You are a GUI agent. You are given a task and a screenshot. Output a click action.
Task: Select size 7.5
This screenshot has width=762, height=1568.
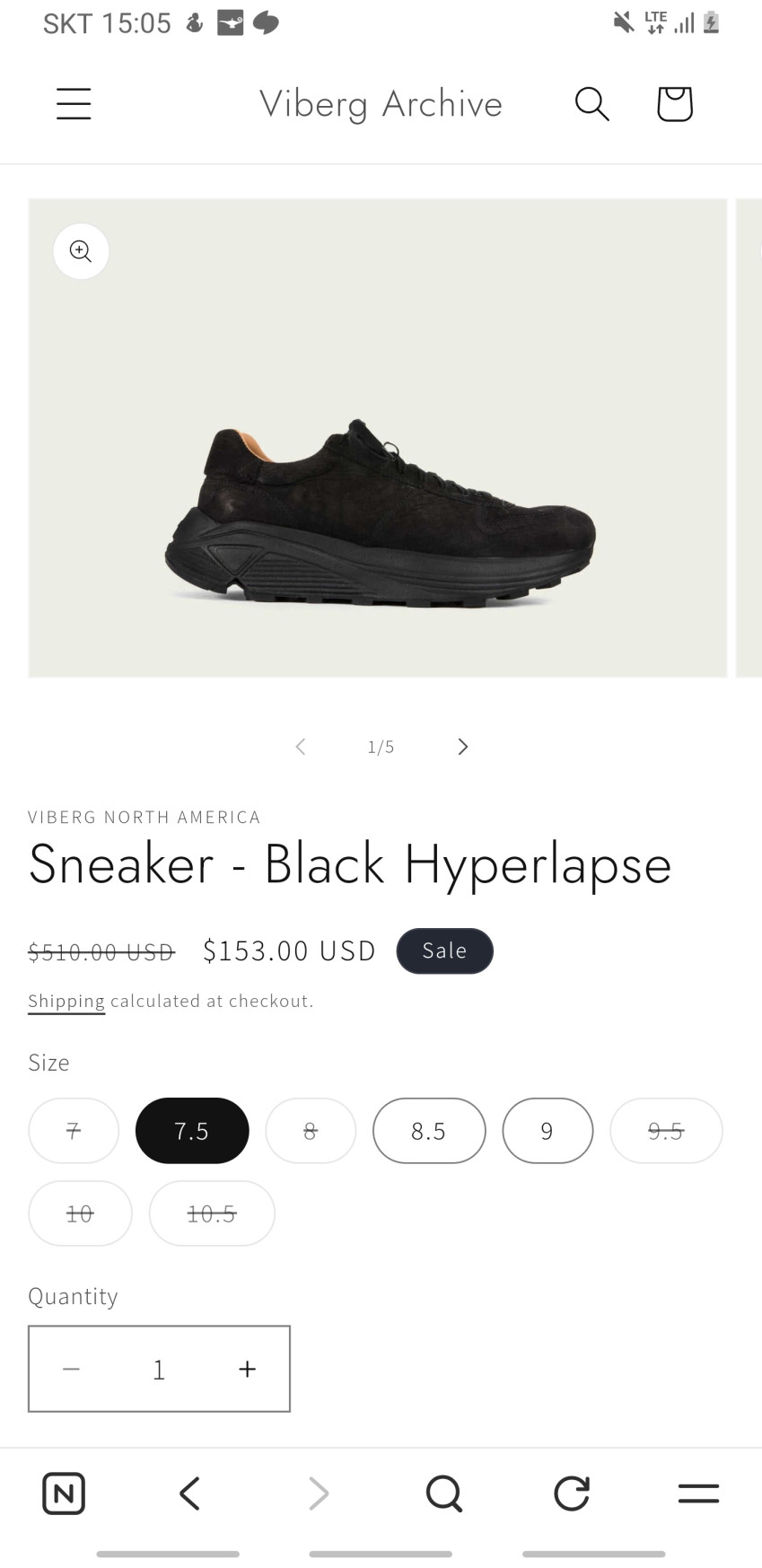point(192,1131)
